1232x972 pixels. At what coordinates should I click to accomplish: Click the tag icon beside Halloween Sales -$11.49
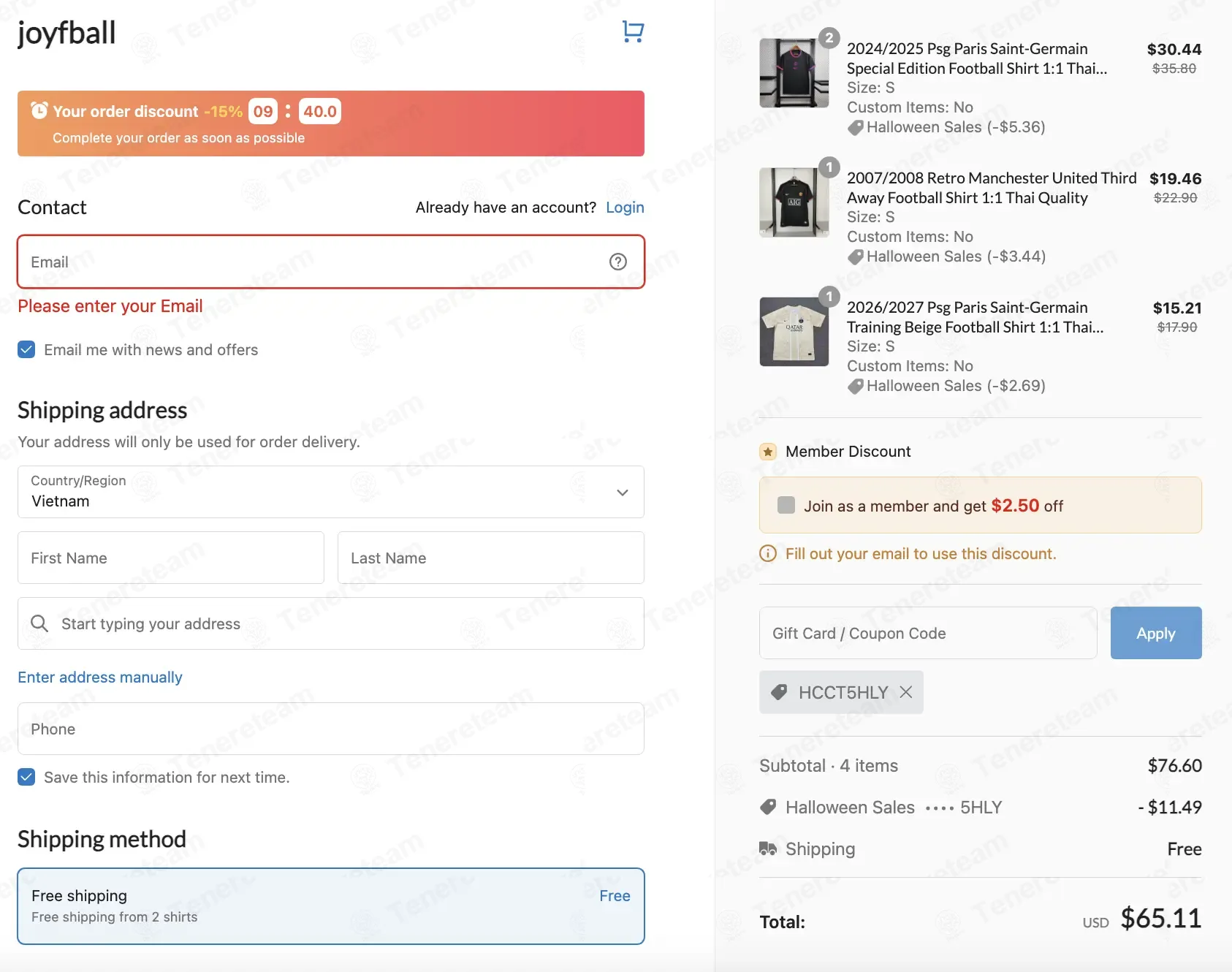coord(768,808)
